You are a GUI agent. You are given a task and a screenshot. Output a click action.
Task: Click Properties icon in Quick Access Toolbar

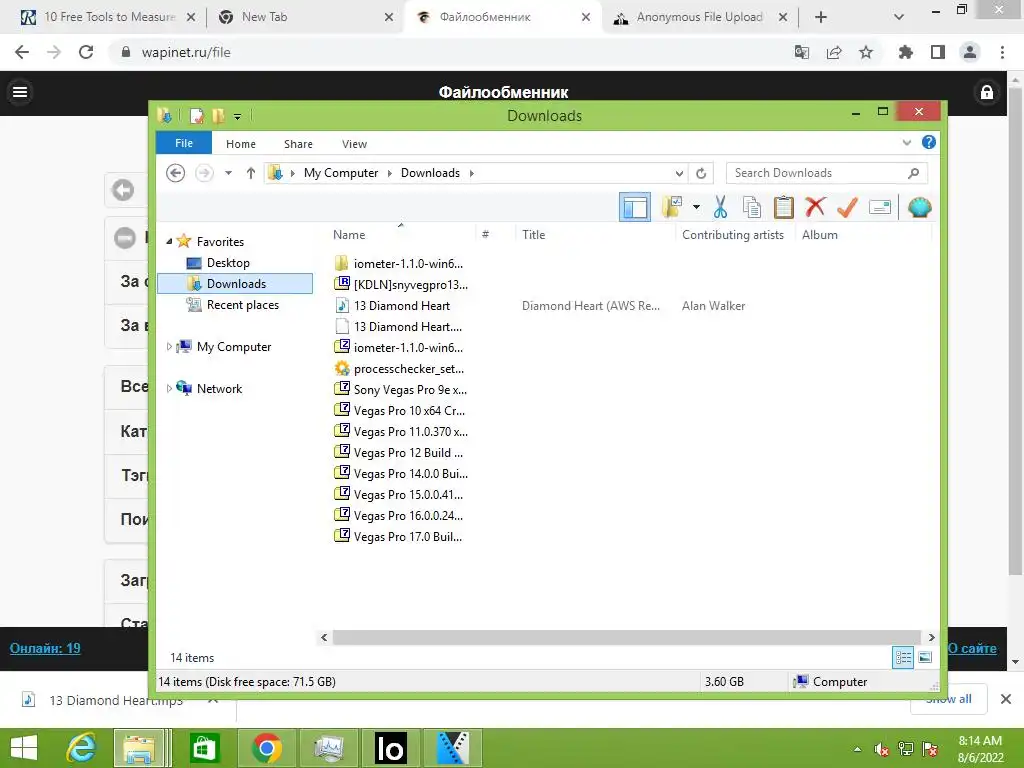(x=196, y=116)
